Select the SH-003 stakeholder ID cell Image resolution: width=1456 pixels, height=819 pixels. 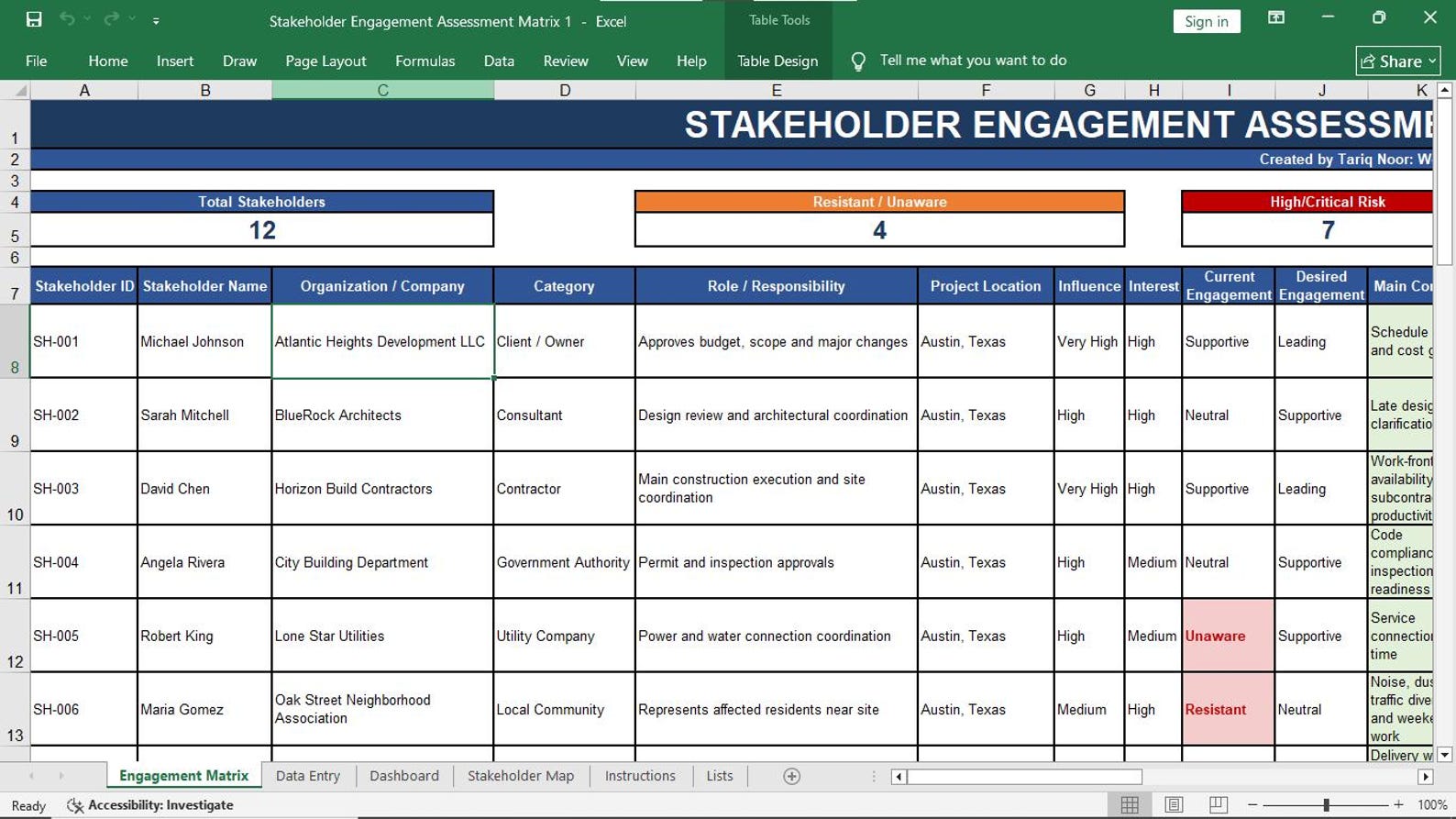(x=83, y=488)
